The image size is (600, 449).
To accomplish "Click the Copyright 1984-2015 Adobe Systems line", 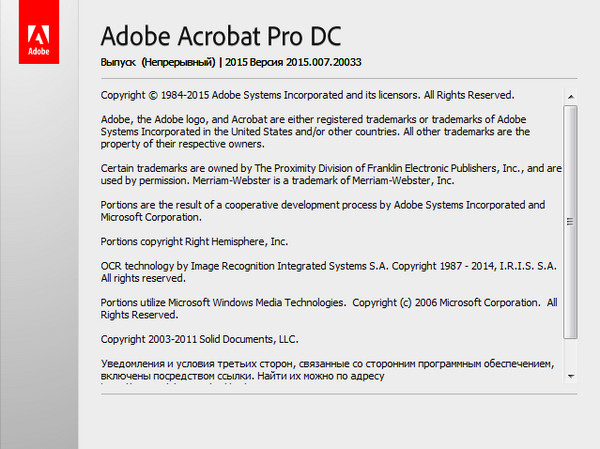I will [x=307, y=96].
